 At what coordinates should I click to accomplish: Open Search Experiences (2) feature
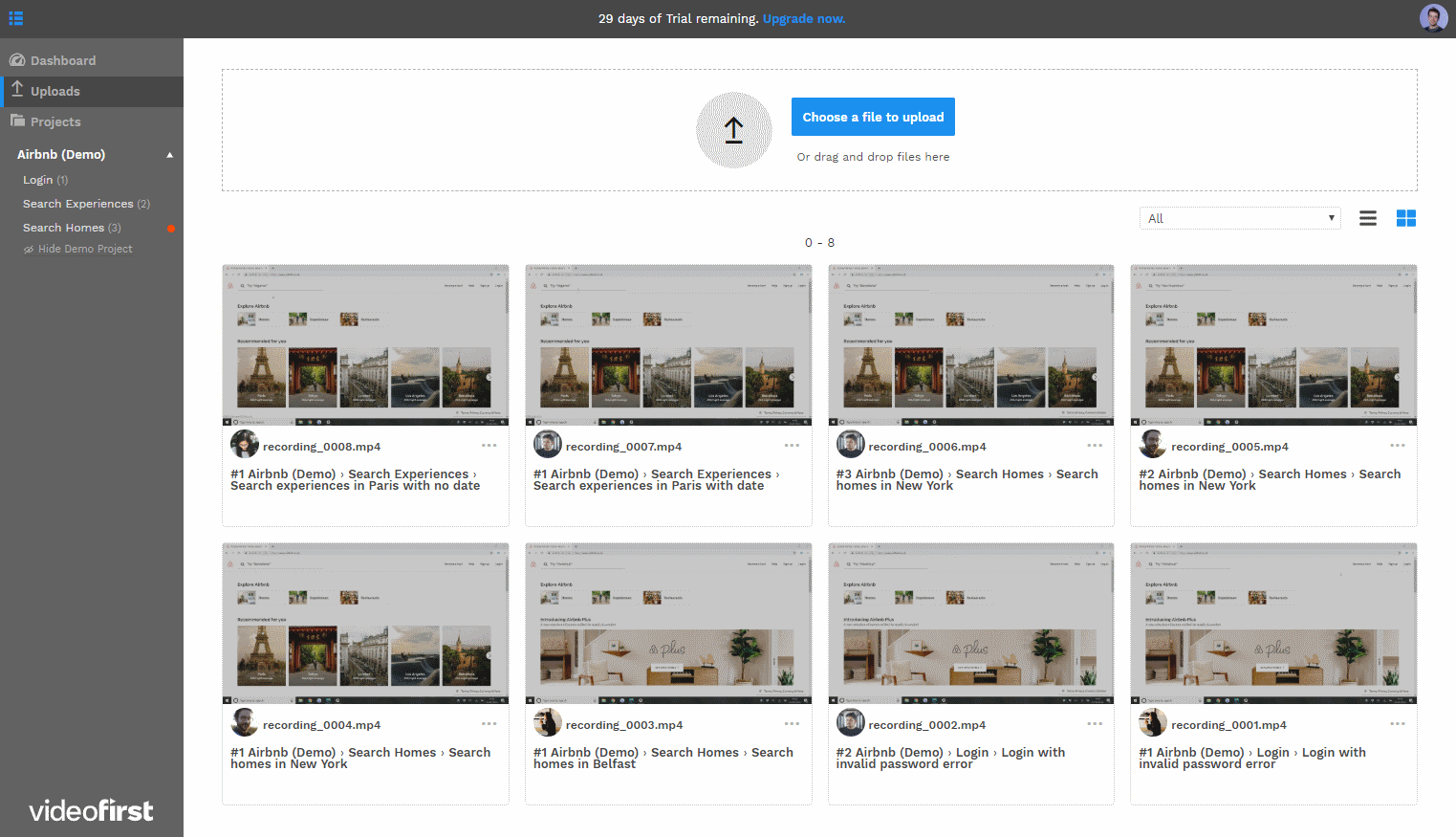click(x=86, y=204)
